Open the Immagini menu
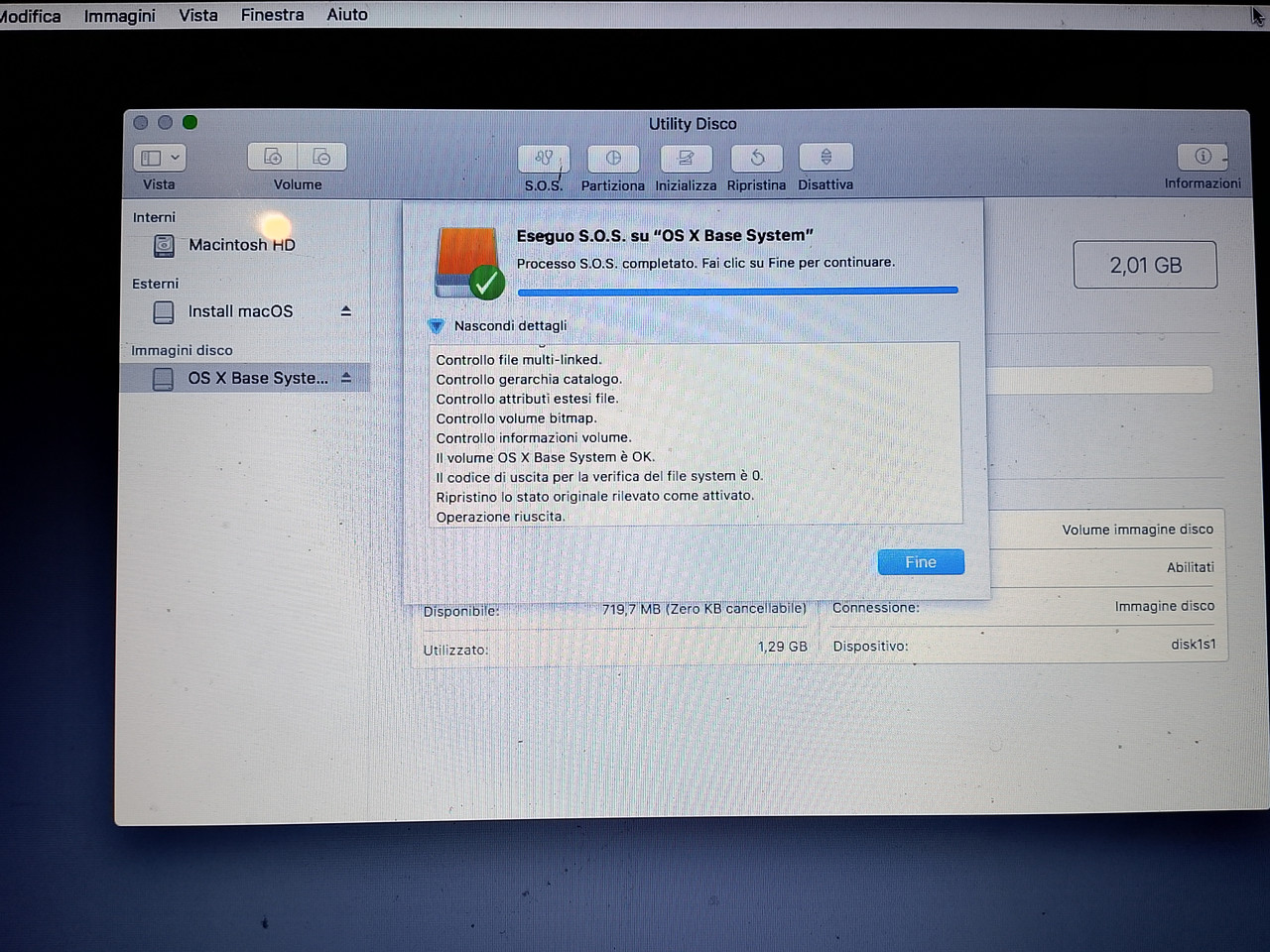1270x952 pixels. [x=120, y=16]
